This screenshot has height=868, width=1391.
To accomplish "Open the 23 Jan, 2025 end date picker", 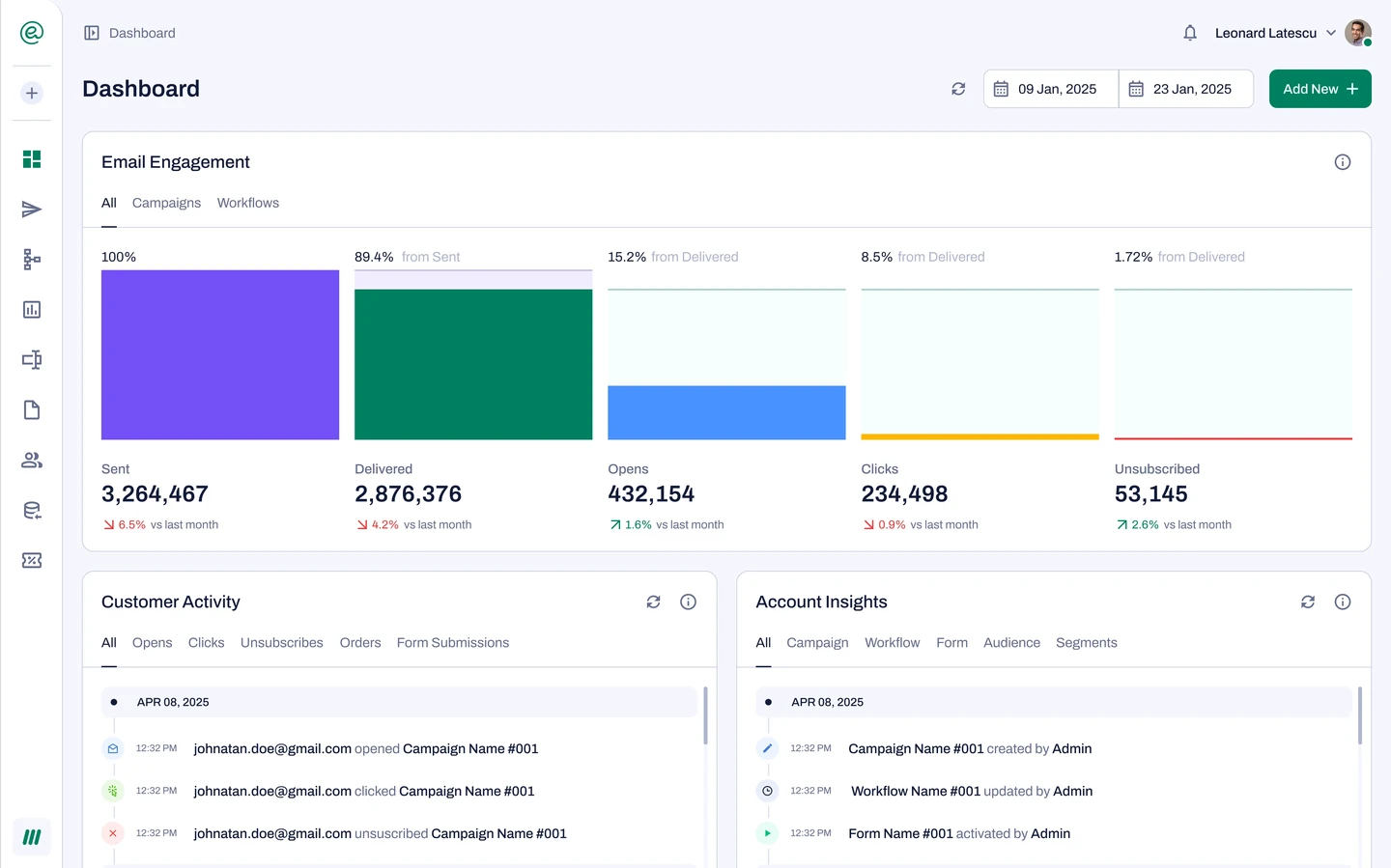I will pyautogui.click(x=1186, y=89).
